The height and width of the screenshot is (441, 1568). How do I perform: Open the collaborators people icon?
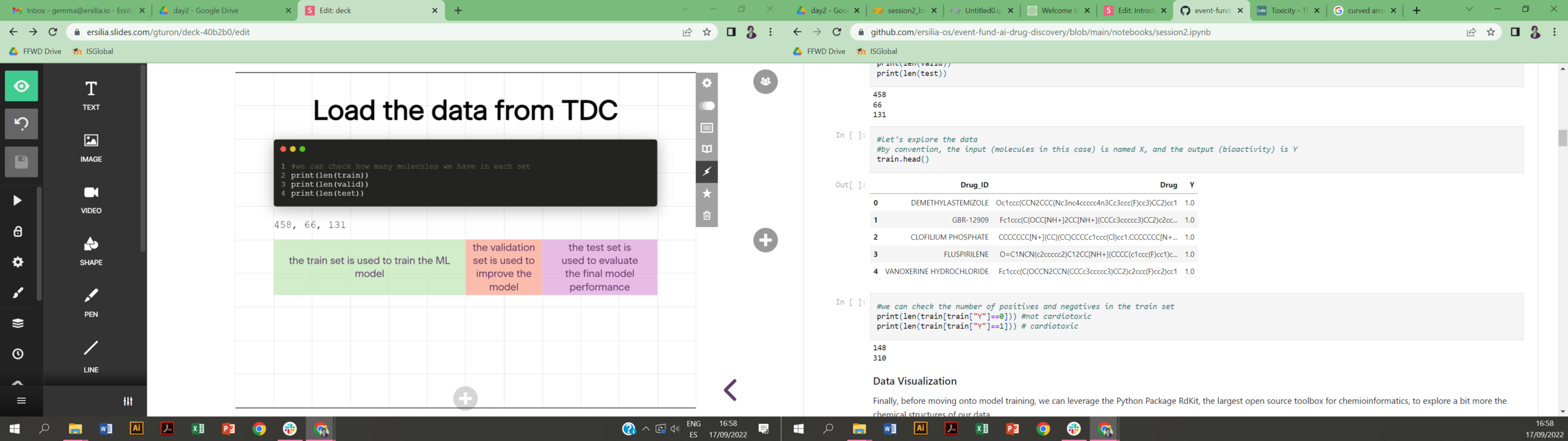pos(765,82)
